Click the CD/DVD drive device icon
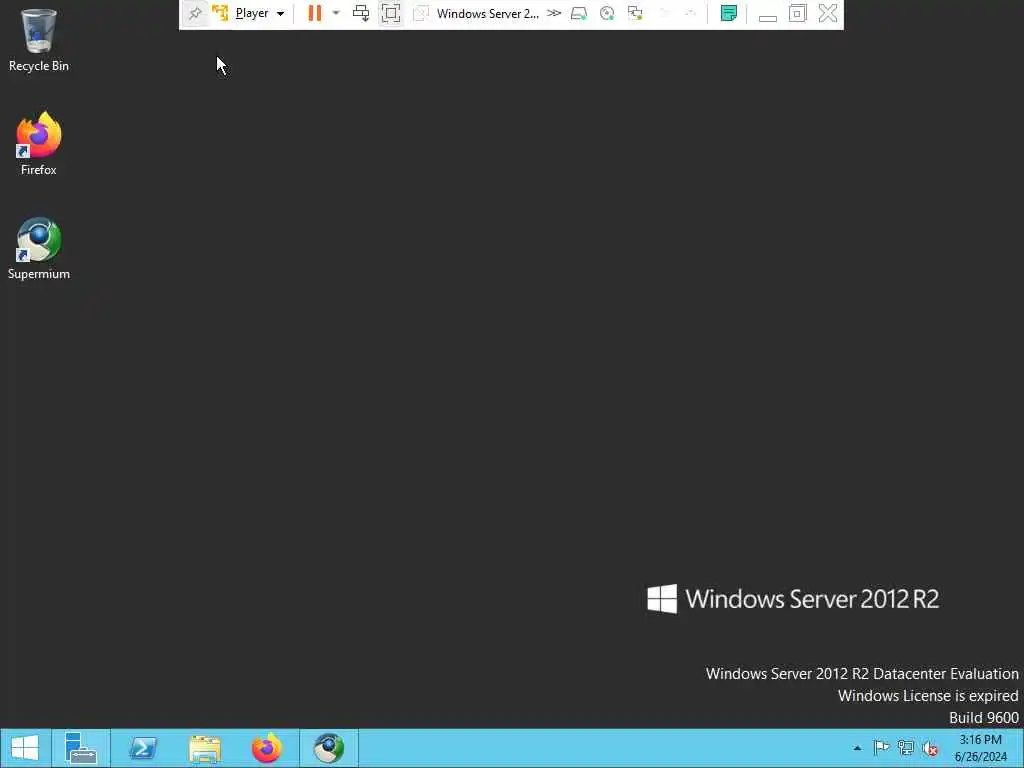 tap(607, 13)
